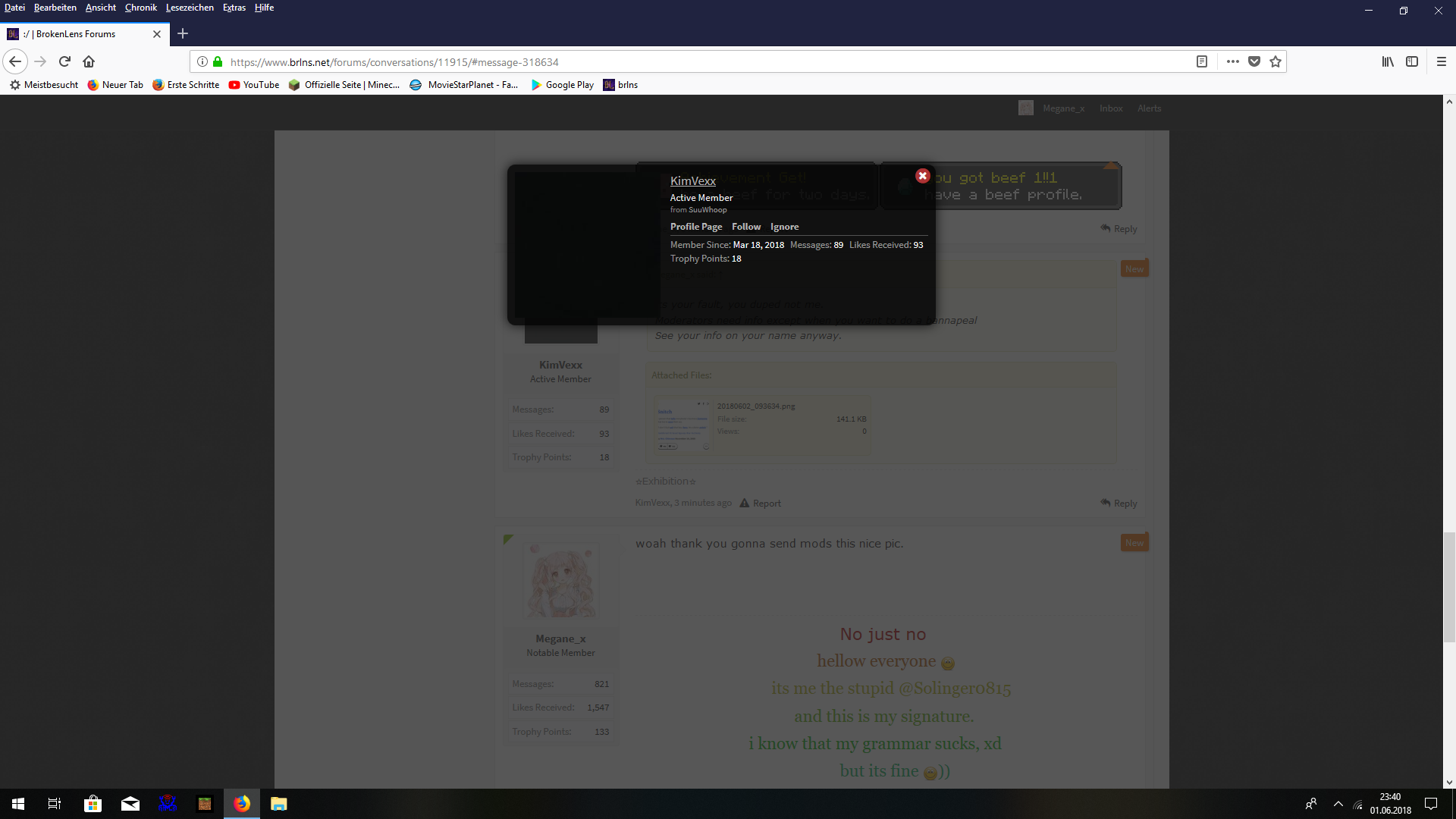The image size is (1456, 819).
Task: Follow KimVexx from member card
Action: click(x=746, y=227)
